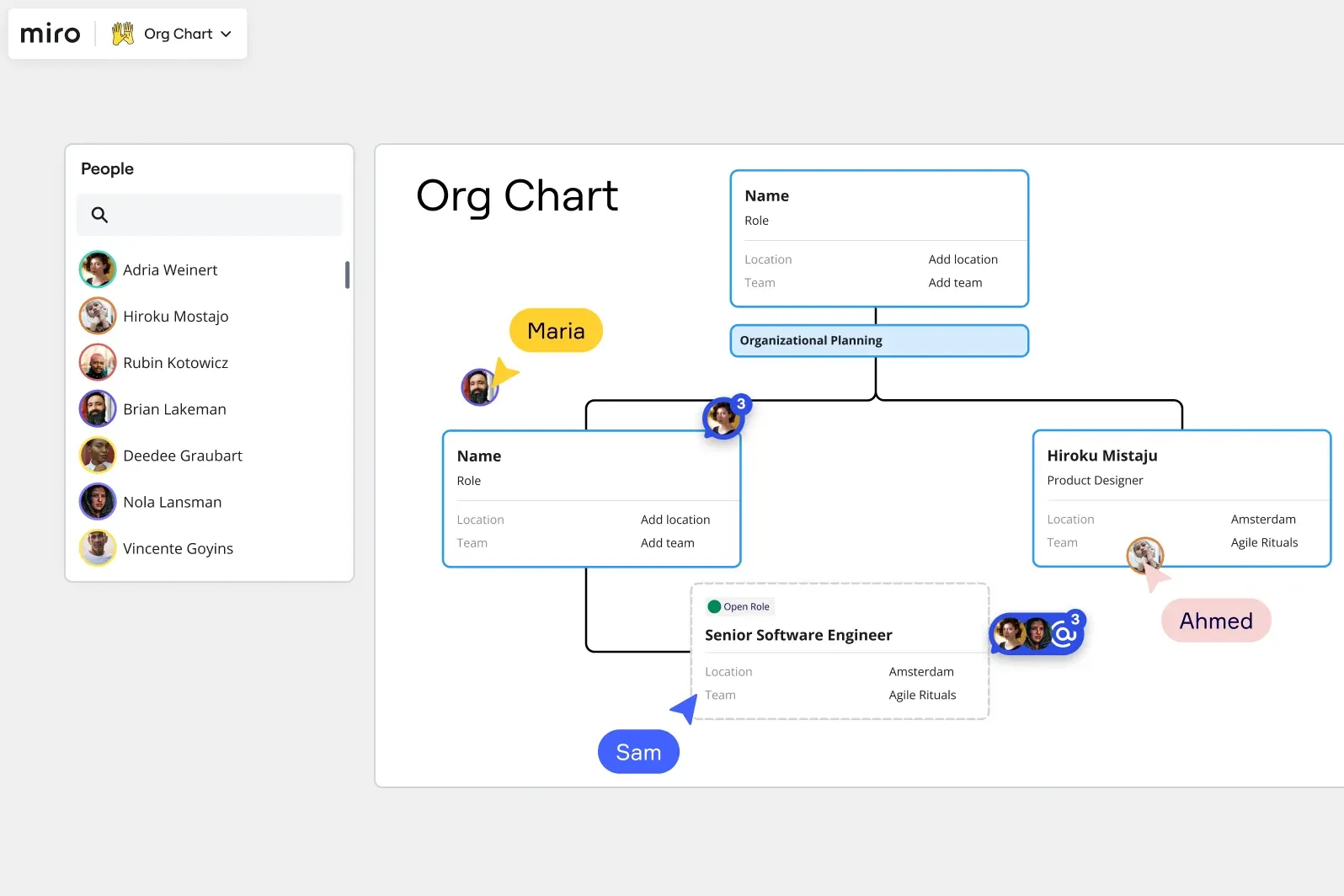Select the Organizational Planning label box
1344x896 pixels.
pos(879,340)
